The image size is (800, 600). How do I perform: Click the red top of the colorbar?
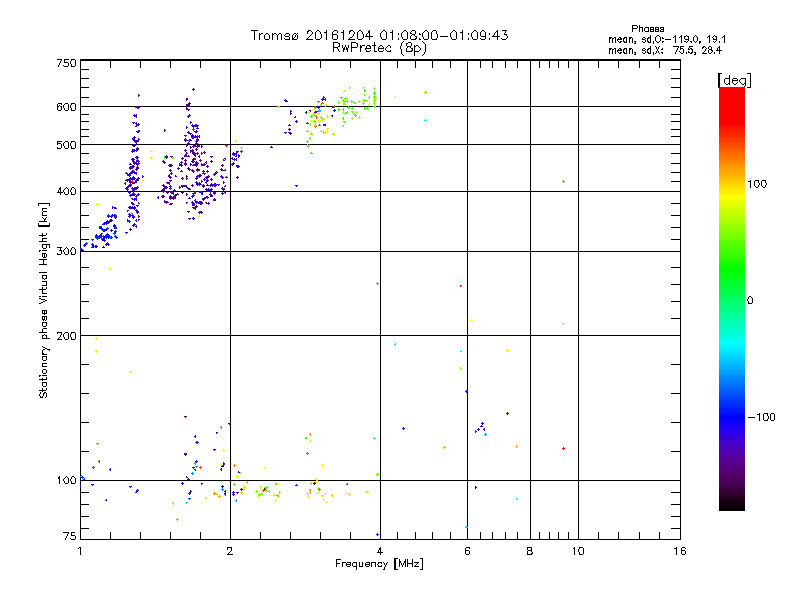click(731, 93)
